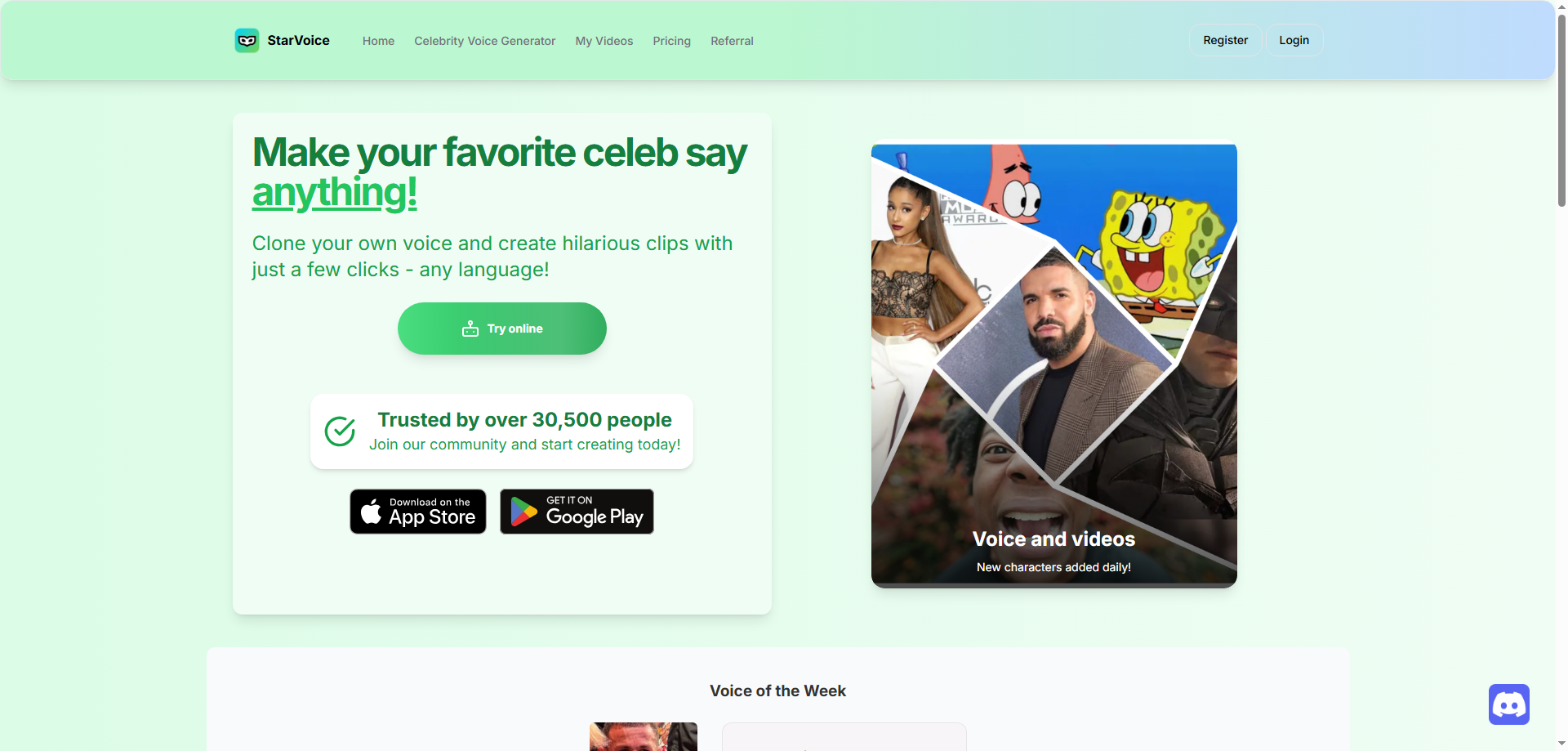The height and width of the screenshot is (751, 1568).
Task: Open the Referral navigation link
Action: 732,41
